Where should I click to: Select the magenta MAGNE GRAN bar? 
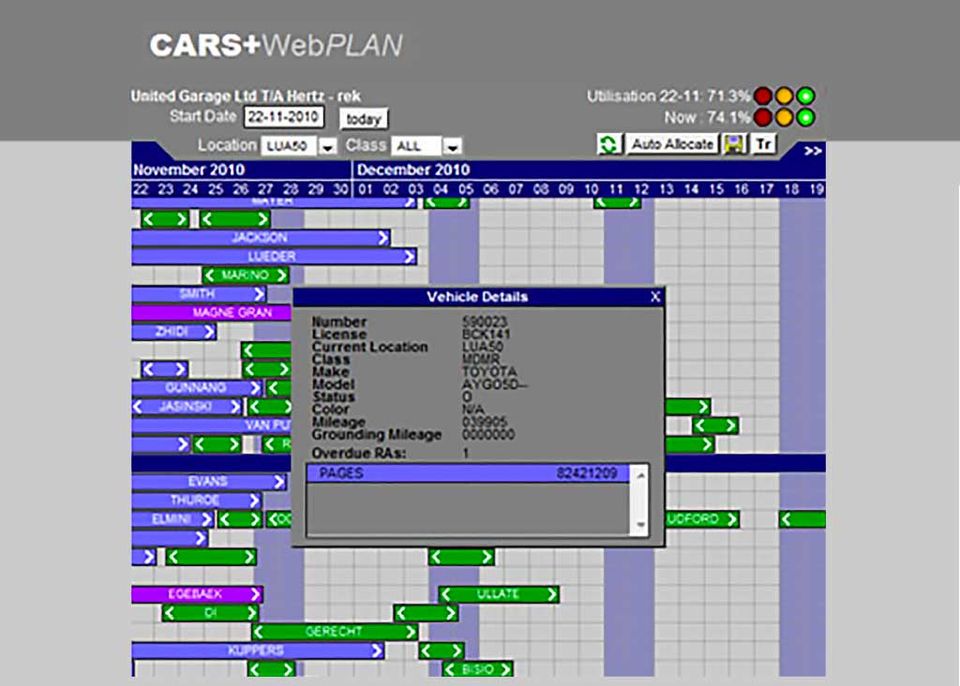coord(212,312)
